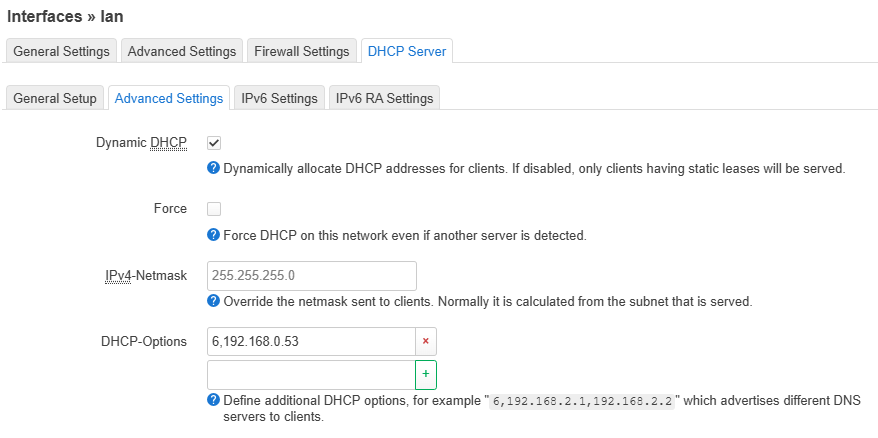This screenshot has height=438, width=878.
Task: Click the IPv4-Netmask input field
Action: [312, 276]
